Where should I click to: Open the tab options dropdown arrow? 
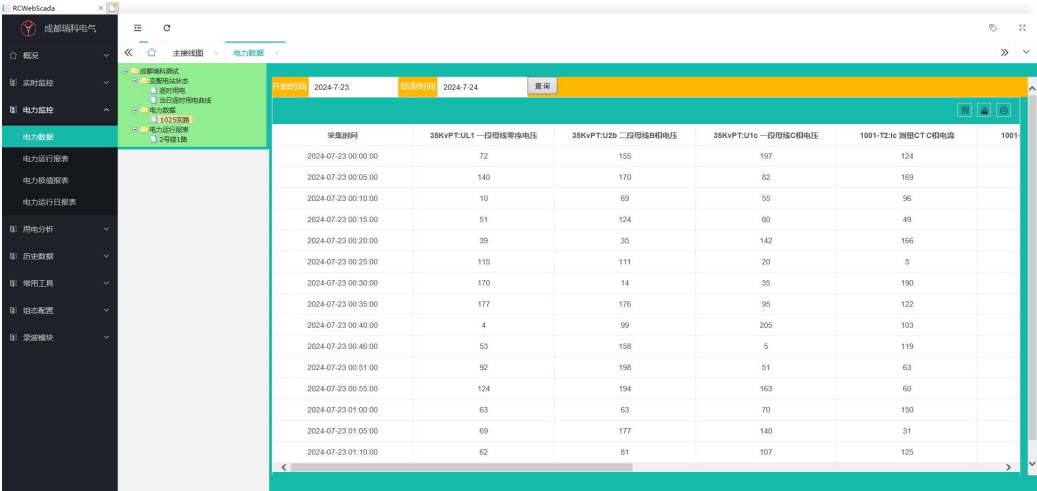1025,52
